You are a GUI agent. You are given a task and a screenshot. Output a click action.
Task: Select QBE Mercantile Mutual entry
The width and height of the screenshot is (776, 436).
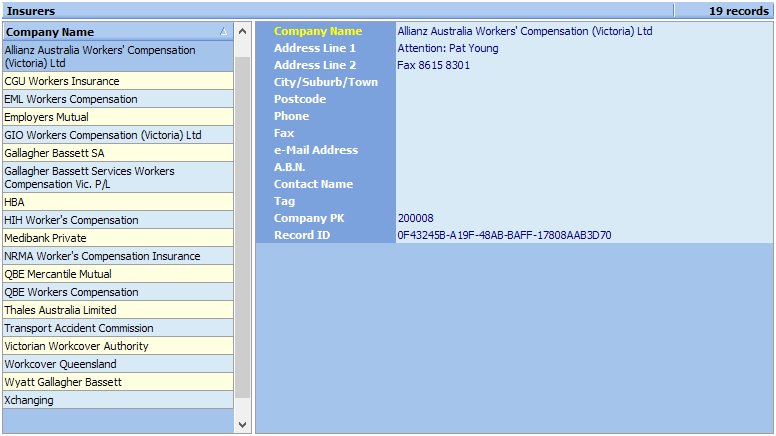(118, 274)
